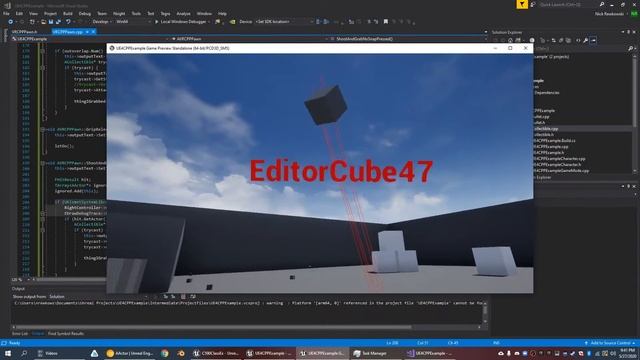Open the AVRCPPPawn class navigation dropdown
Screen dimensions: 640x360
(x=249, y=39)
